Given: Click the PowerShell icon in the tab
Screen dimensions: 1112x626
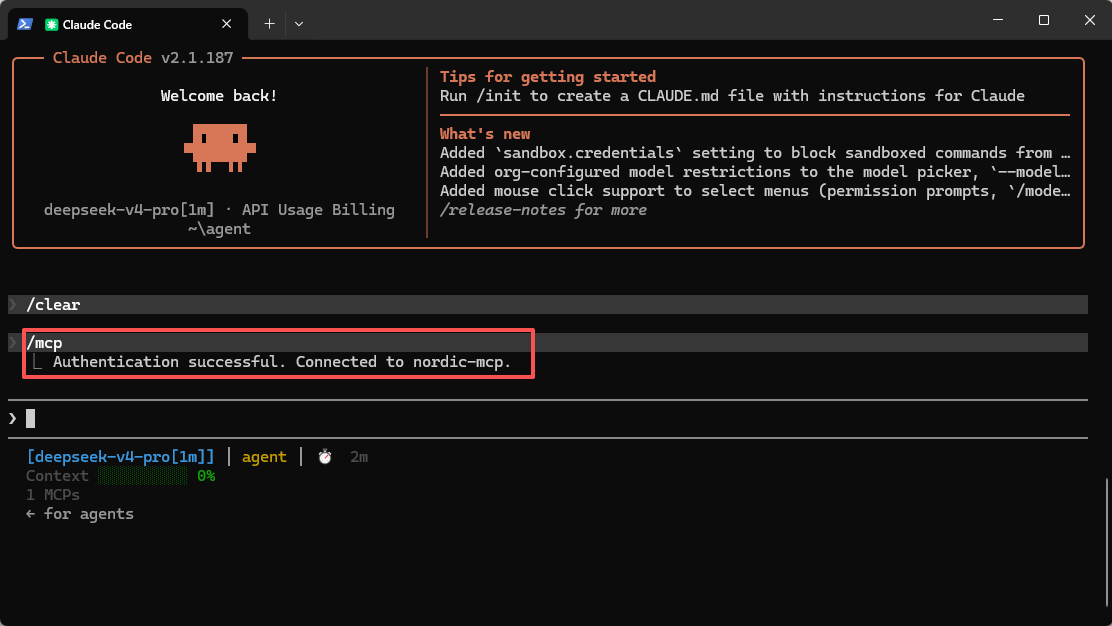Looking at the screenshot, I should click(x=25, y=24).
